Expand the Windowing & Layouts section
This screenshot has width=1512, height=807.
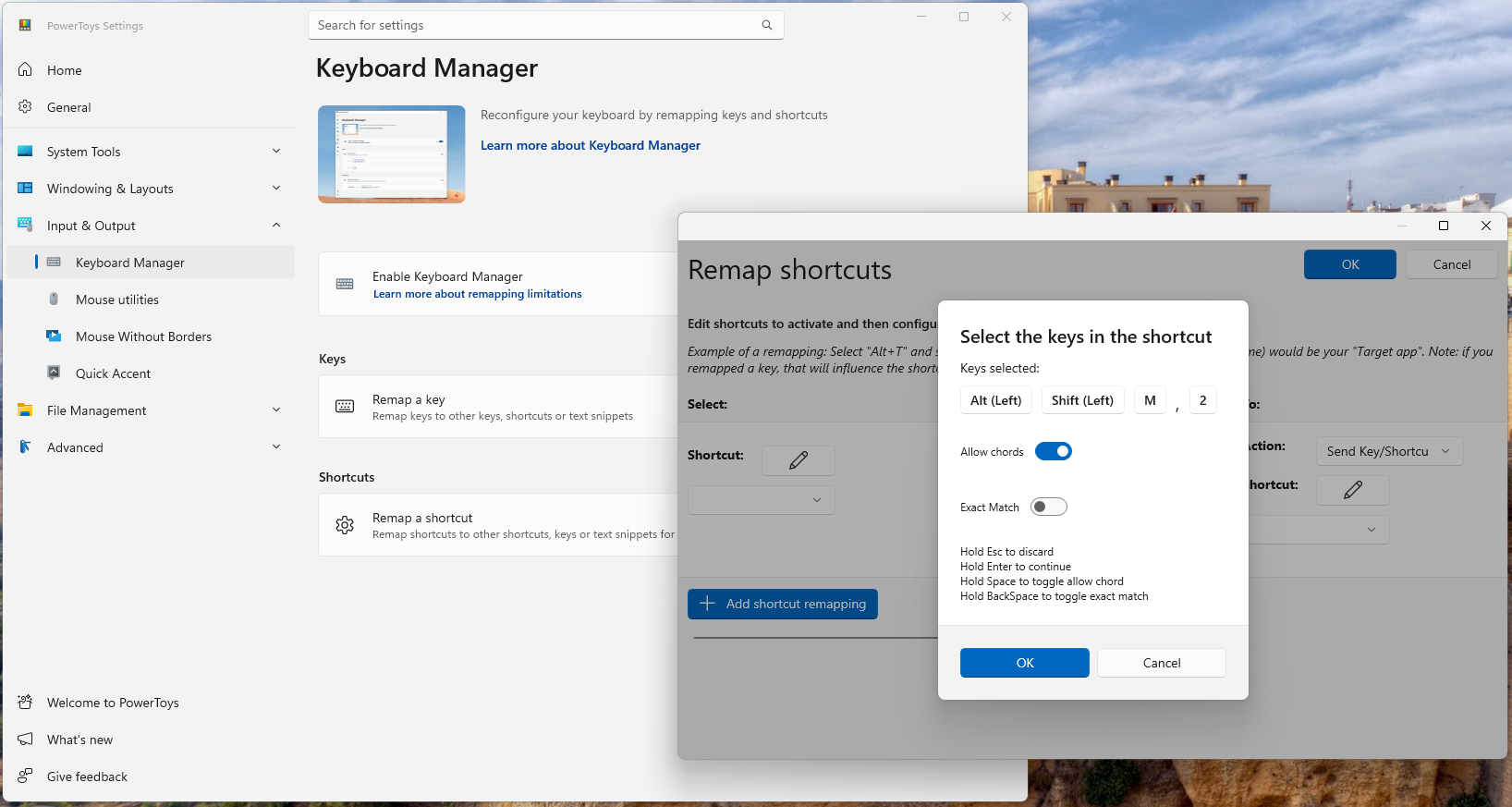(x=276, y=189)
